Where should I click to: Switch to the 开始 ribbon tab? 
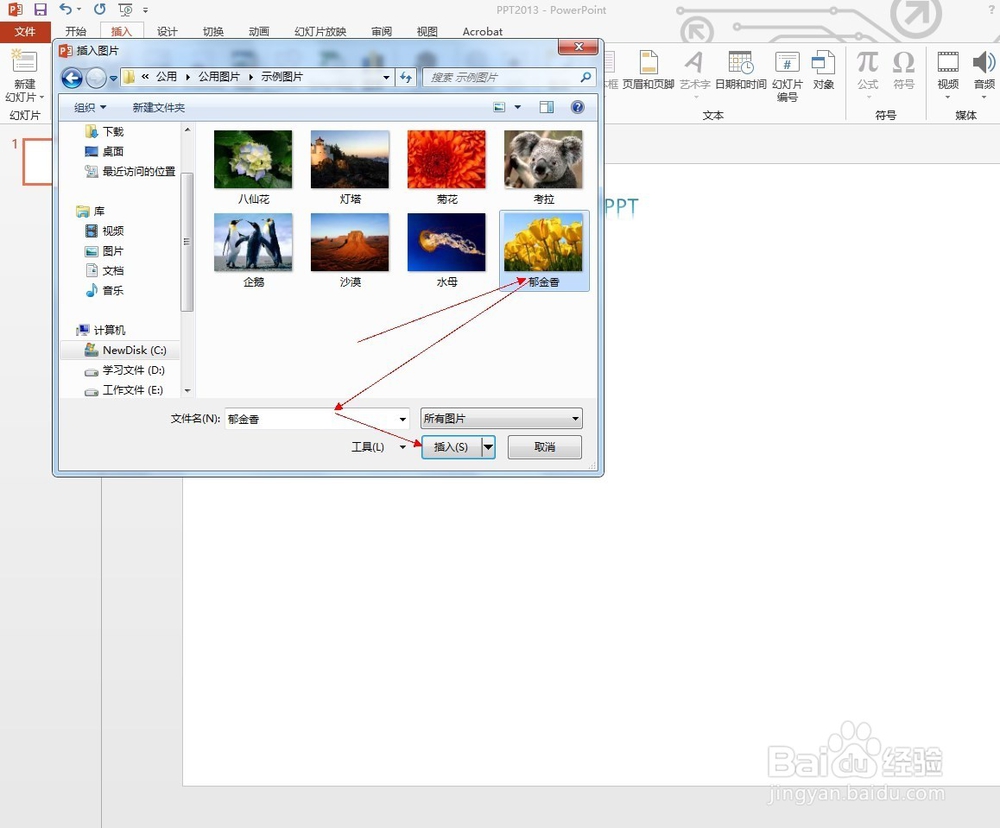75,31
